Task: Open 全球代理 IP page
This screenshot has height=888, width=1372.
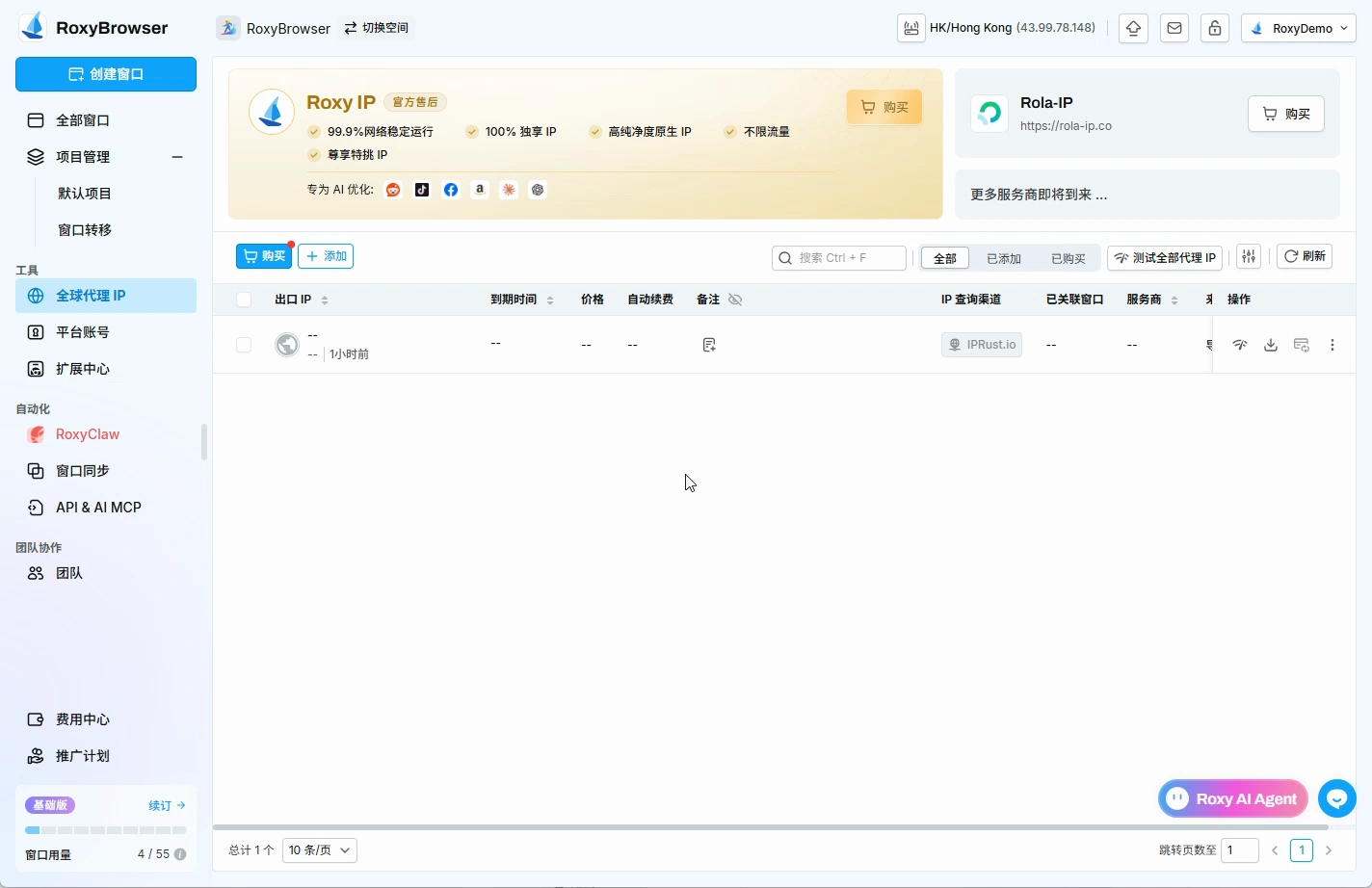Action: [106, 296]
